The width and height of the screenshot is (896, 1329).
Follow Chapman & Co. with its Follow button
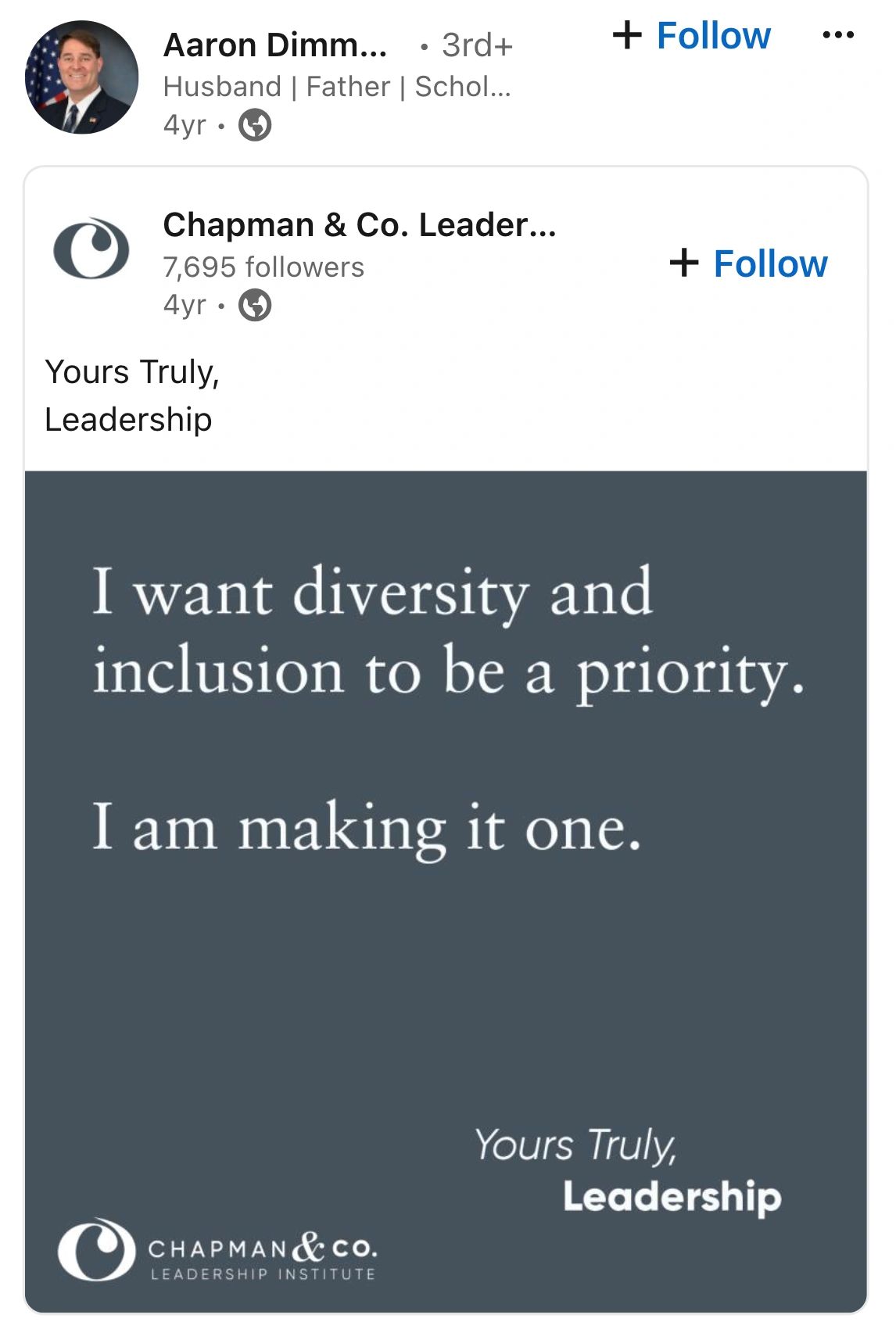[750, 263]
